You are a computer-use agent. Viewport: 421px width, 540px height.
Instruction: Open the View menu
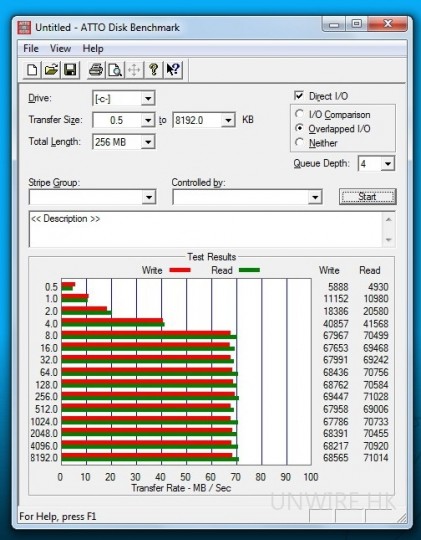(60, 48)
